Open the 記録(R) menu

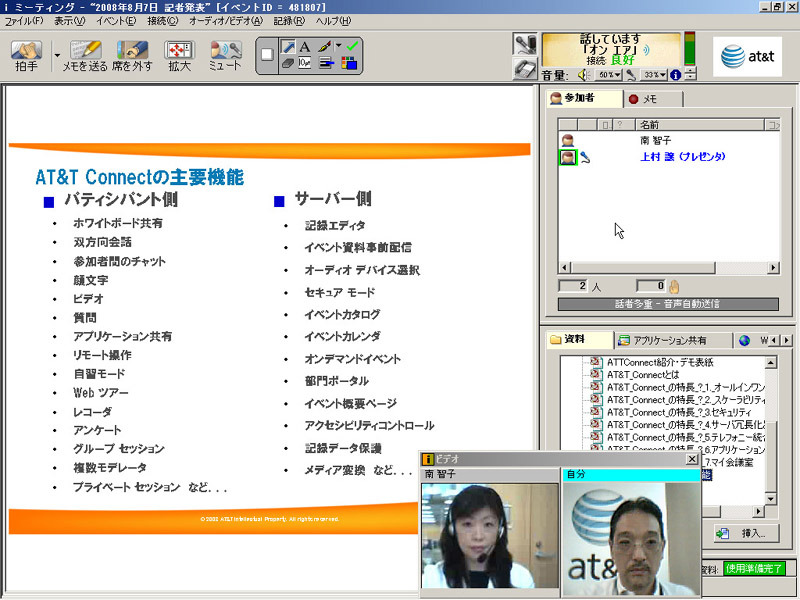[x=289, y=21]
